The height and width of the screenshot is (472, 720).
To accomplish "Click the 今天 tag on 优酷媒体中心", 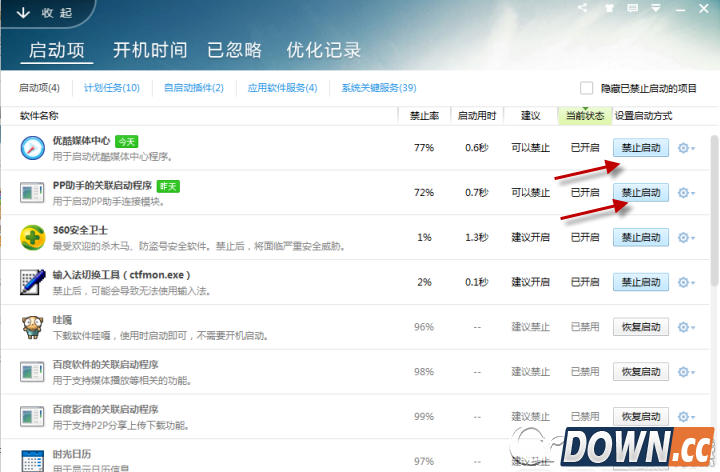I will [x=126, y=142].
